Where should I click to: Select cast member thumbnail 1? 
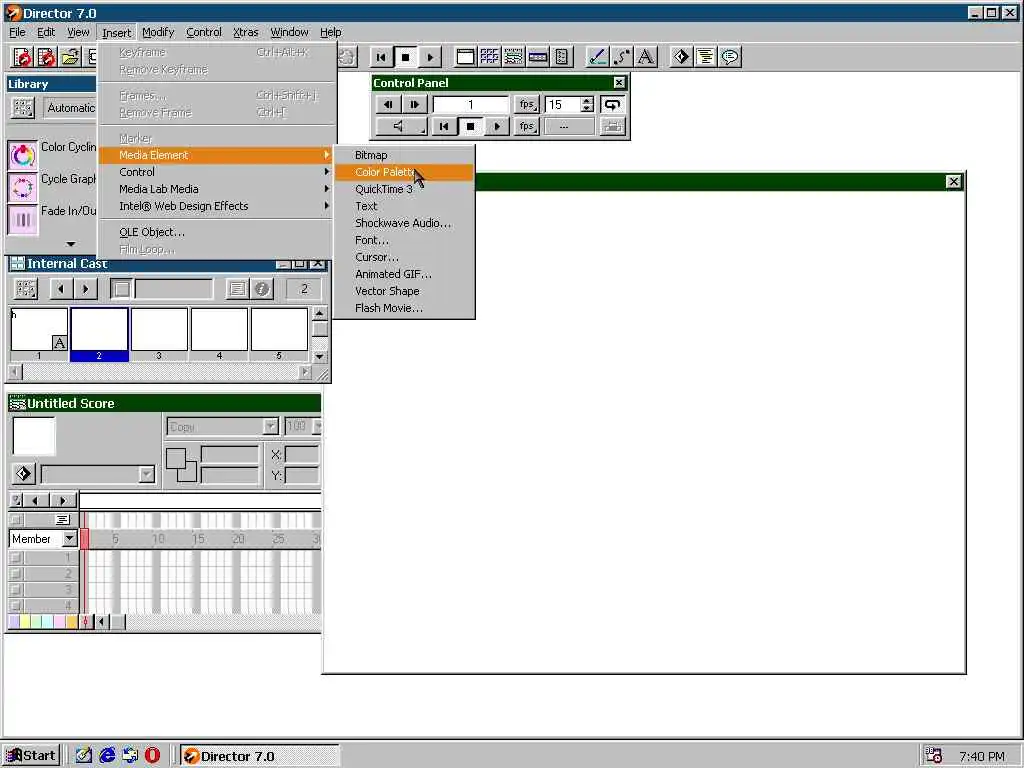[39, 330]
